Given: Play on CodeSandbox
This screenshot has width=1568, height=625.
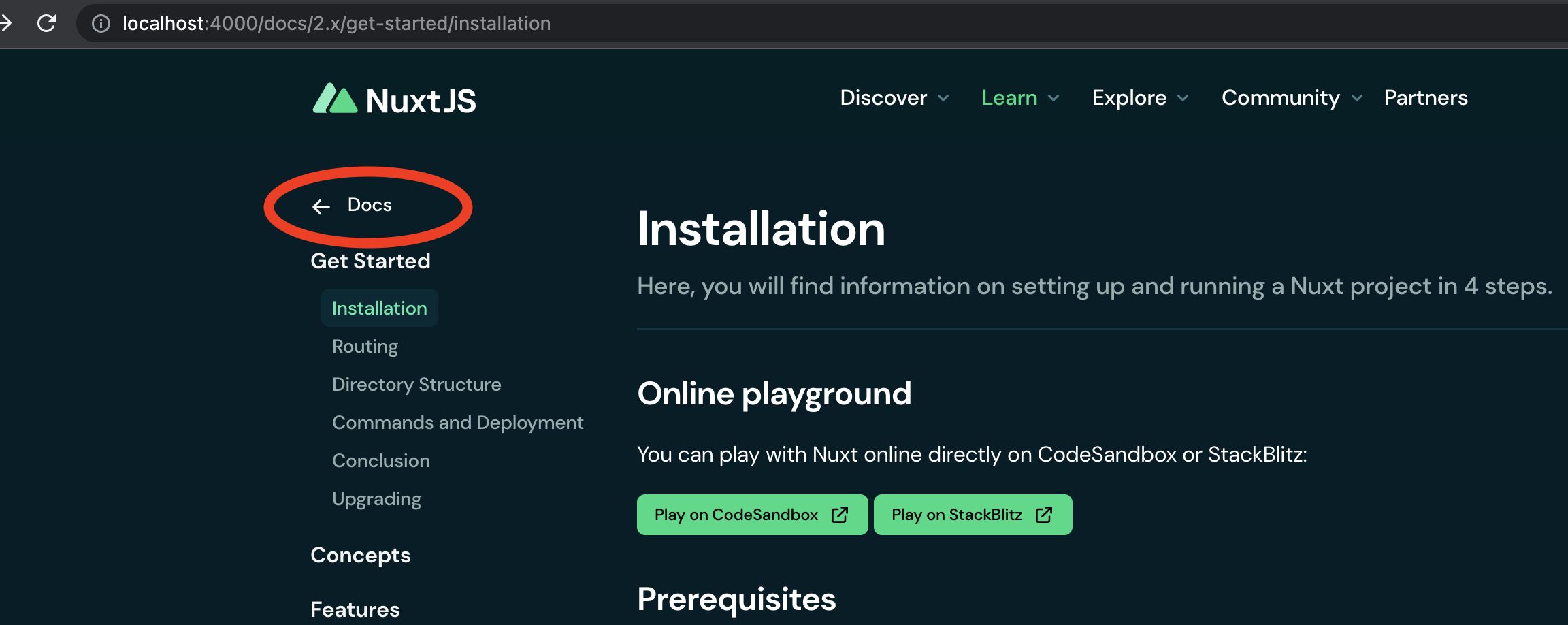Looking at the screenshot, I should tap(752, 515).
